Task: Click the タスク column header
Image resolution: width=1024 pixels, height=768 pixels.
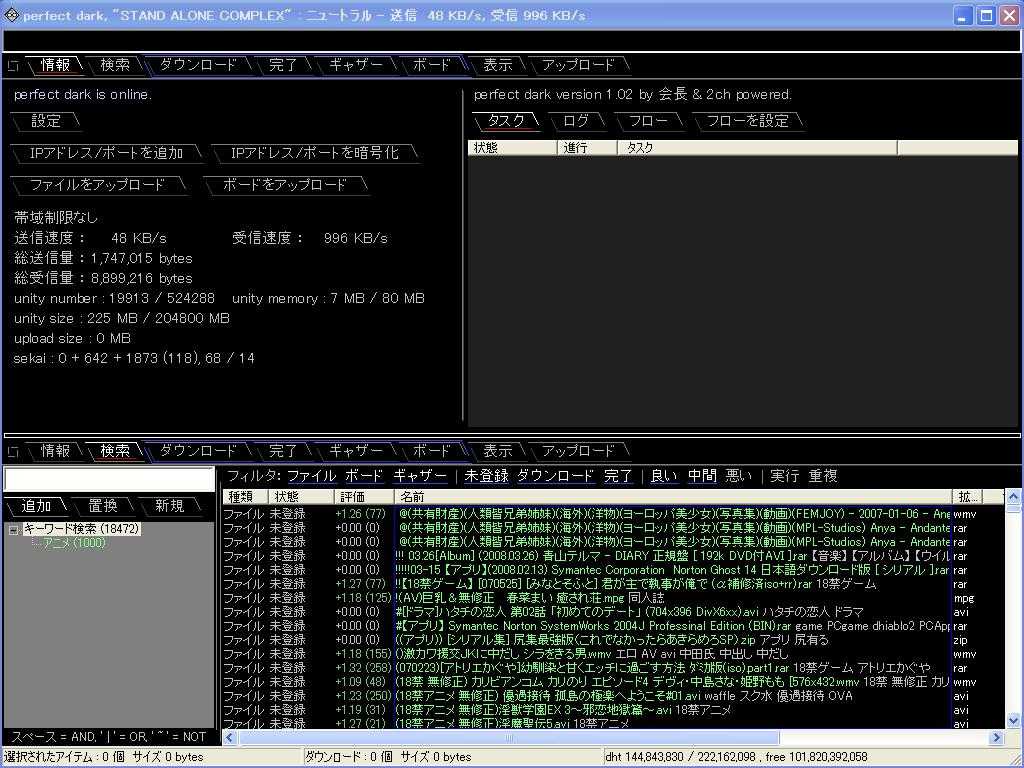Action: pos(758,148)
